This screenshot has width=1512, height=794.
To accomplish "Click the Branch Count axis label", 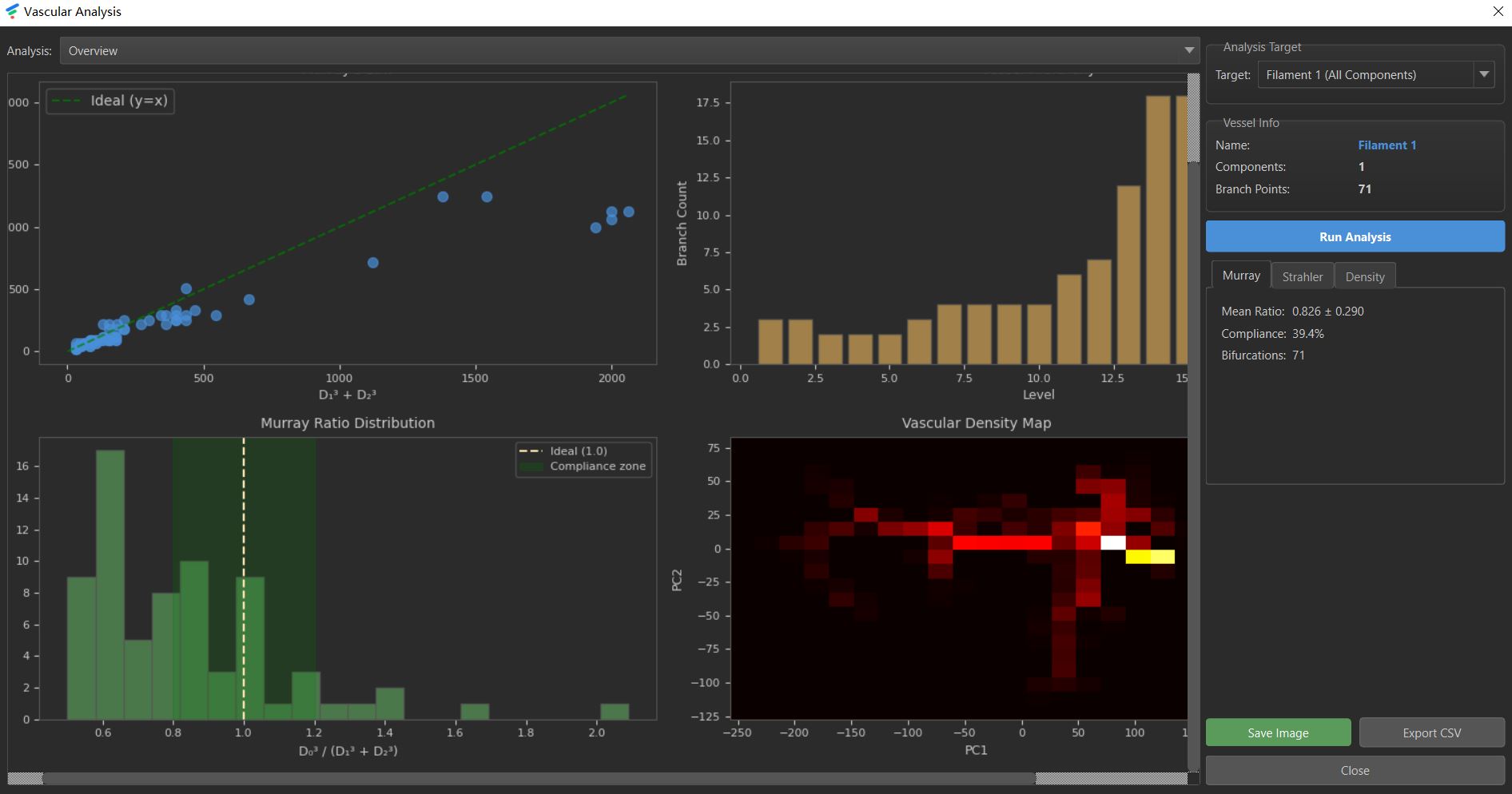I will (x=682, y=224).
